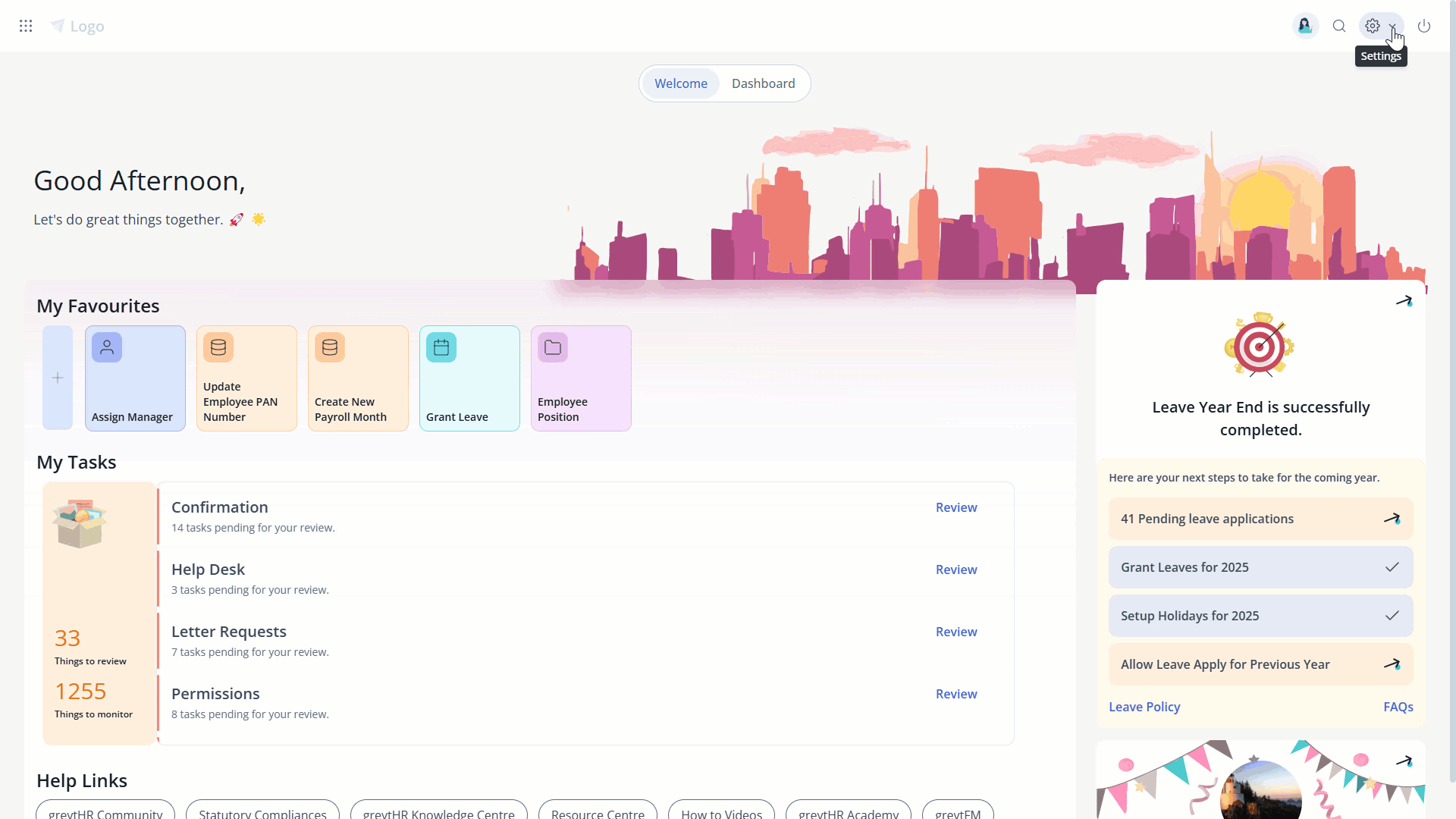Click the Settings gear icon
Viewport: 1456px width, 819px height.
tap(1373, 27)
